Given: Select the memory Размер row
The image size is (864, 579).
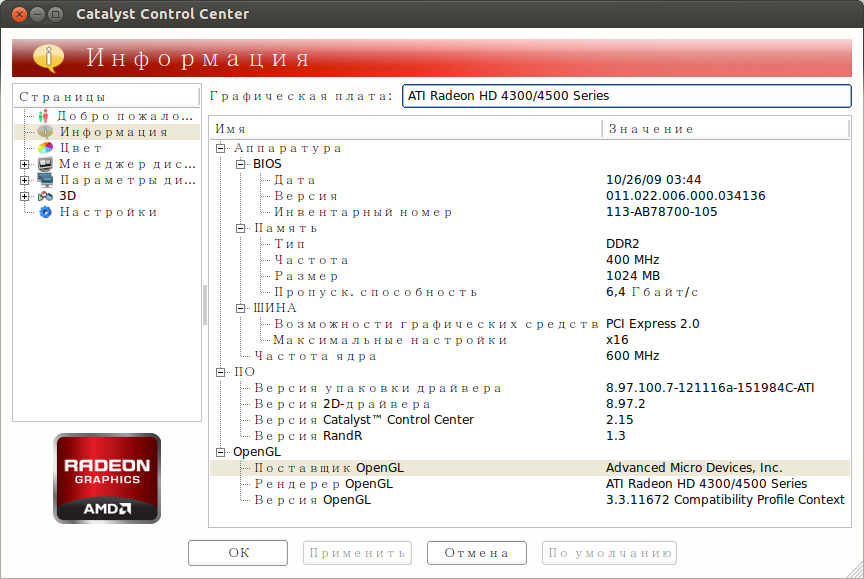Looking at the screenshot, I should (x=530, y=275).
